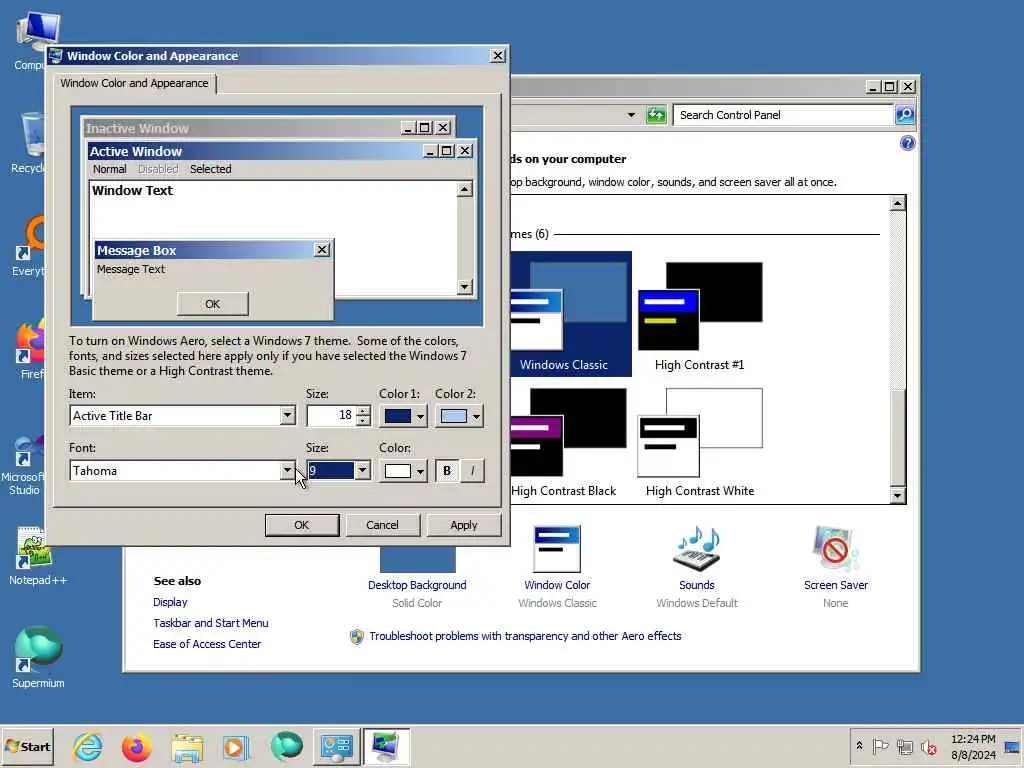Click Selected in the preview menu bar
The width and height of the screenshot is (1024, 768).
[210, 169]
